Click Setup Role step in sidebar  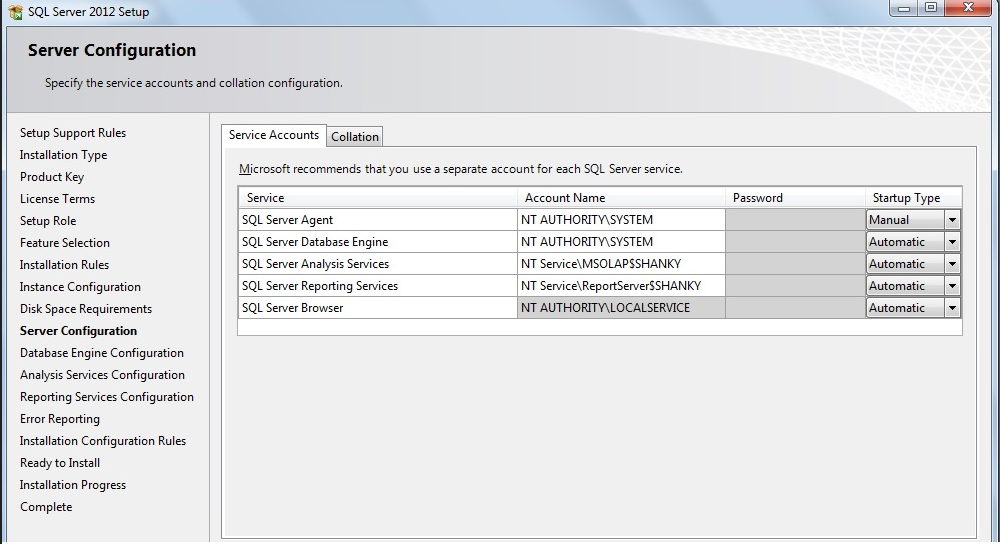tap(48, 221)
